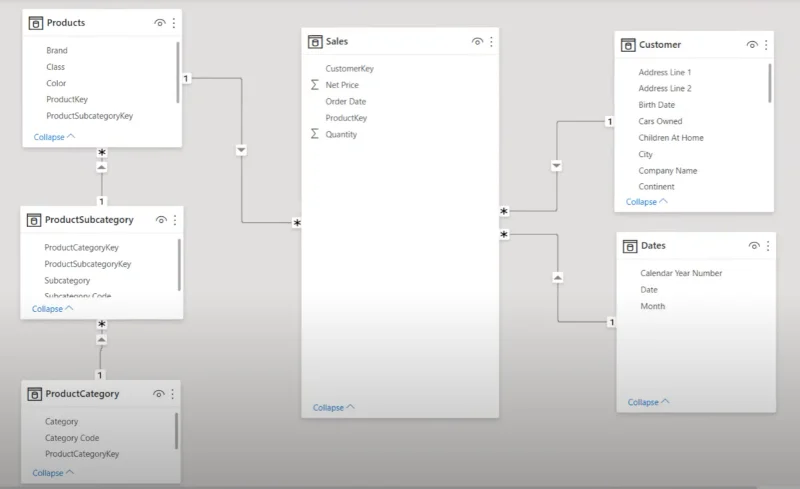This screenshot has width=800, height=489.
Task: Click the Customer table icon
Action: pyautogui.click(x=628, y=45)
